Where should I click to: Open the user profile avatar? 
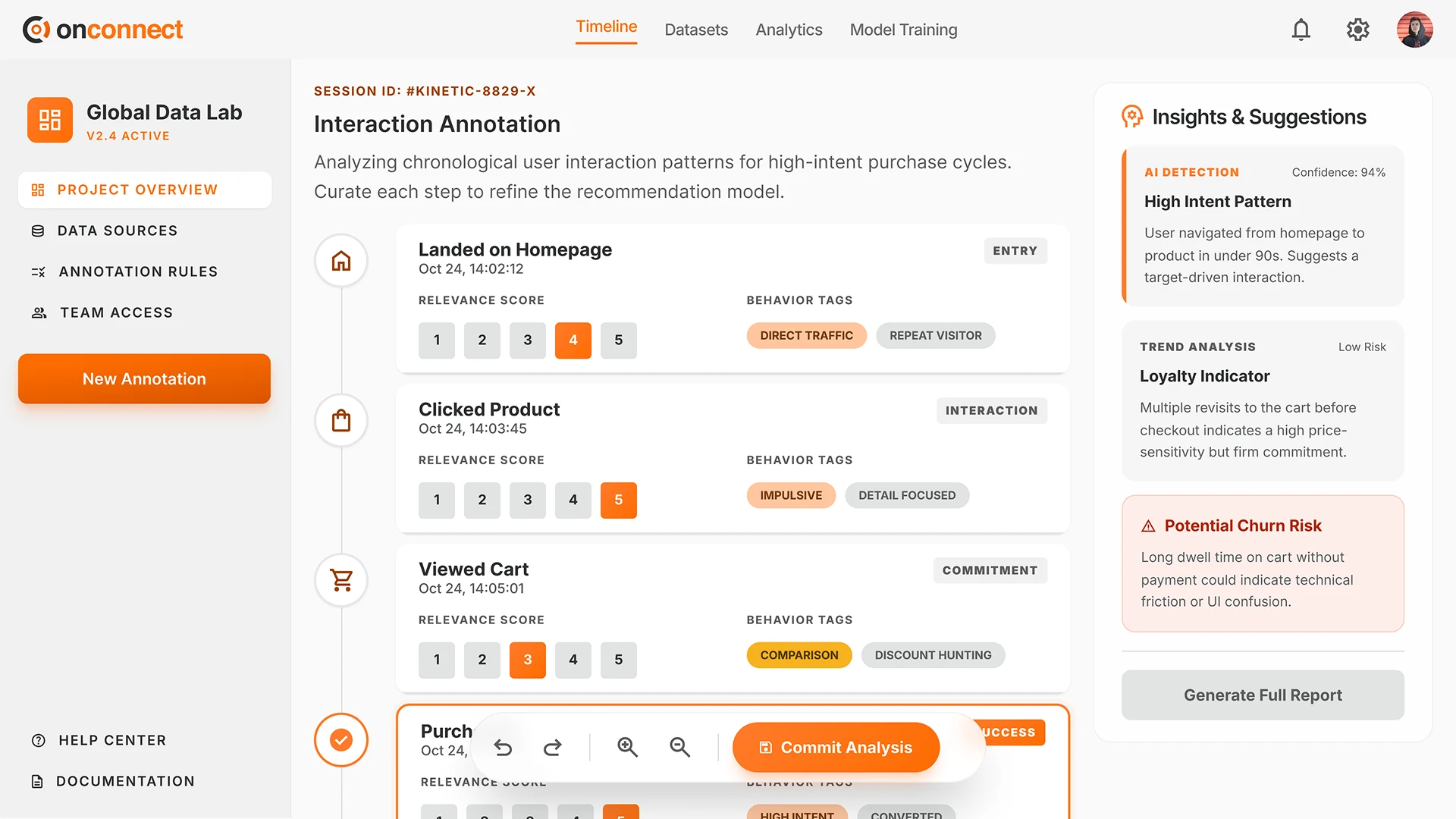(x=1414, y=30)
